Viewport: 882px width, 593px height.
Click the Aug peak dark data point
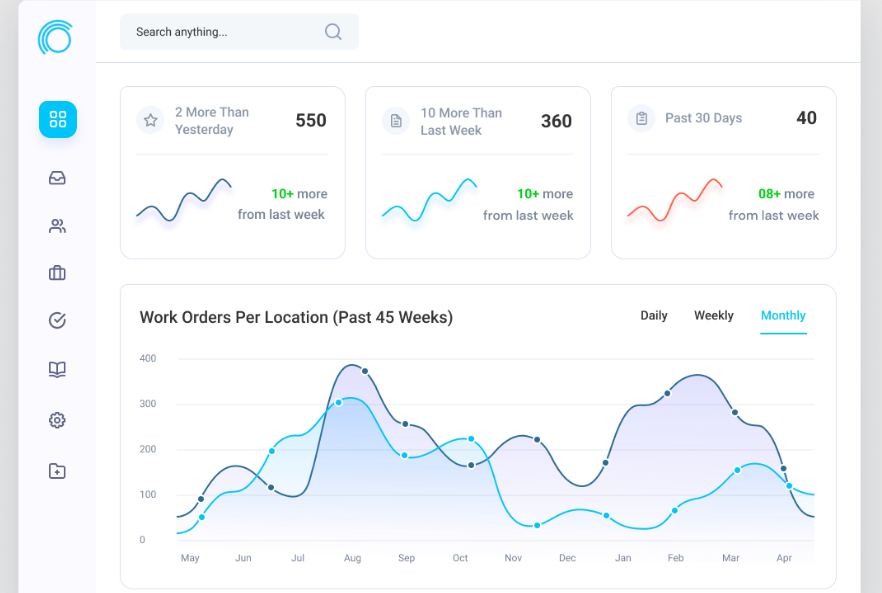coord(365,371)
